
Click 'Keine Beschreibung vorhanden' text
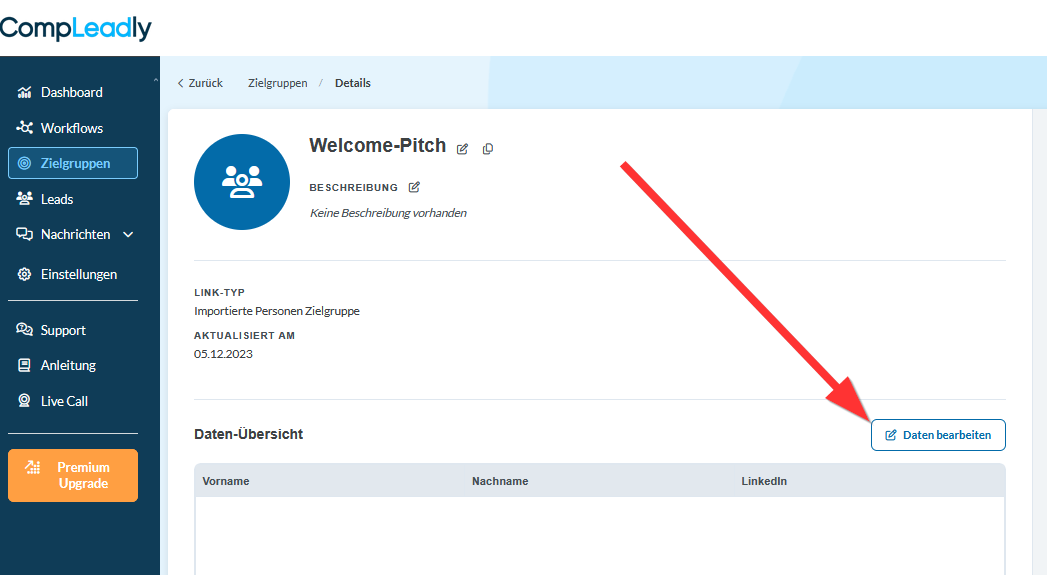(388, 212)
